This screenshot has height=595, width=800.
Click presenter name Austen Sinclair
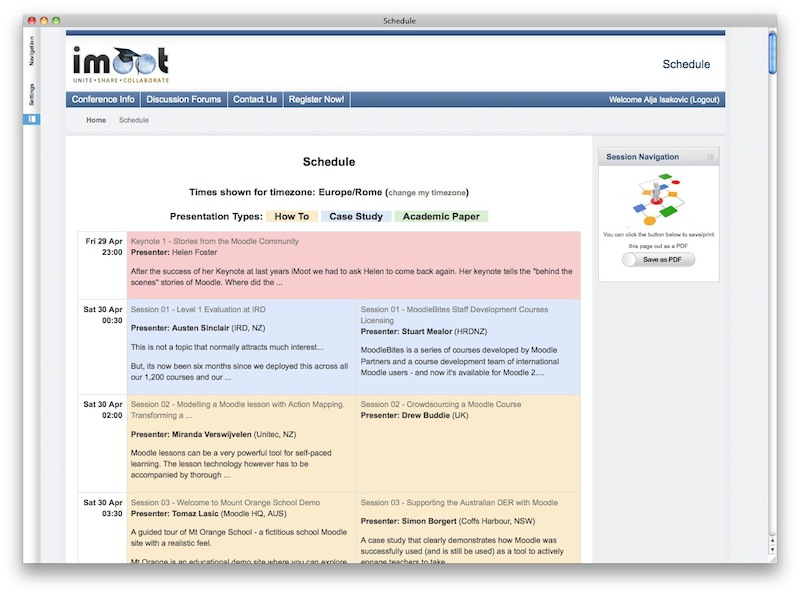click(x=201, y=328)
